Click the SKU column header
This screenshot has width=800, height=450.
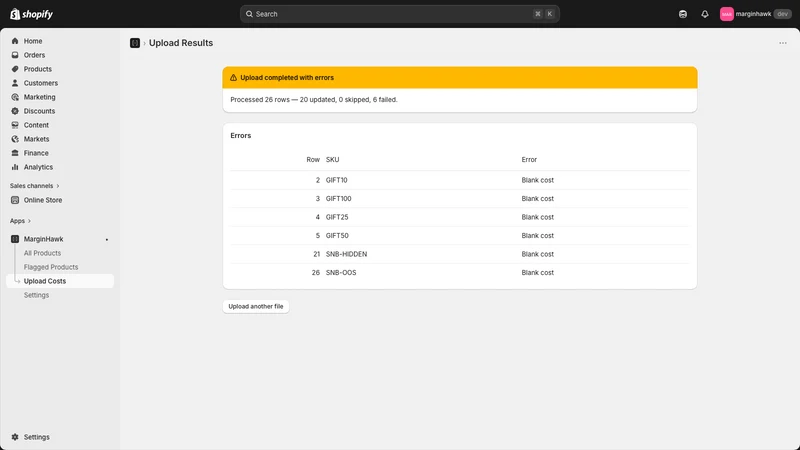[x=332, y=160]
